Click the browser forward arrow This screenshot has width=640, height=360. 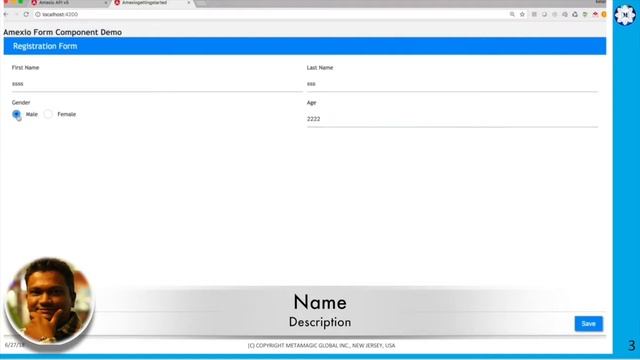tap(16, 14)
